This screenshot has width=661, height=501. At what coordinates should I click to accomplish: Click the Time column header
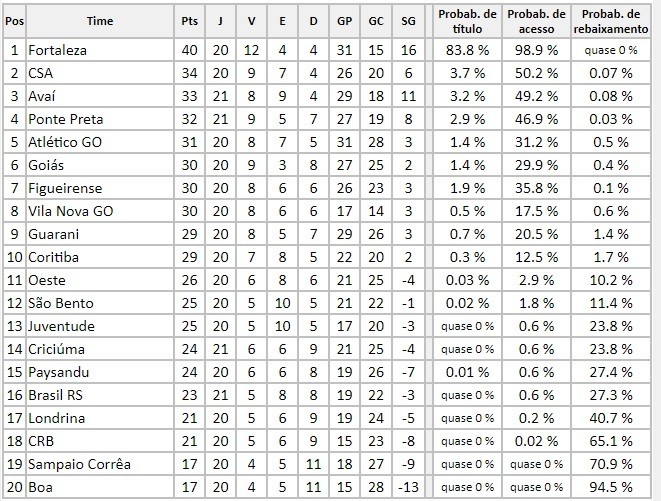[x=100, y=21]
